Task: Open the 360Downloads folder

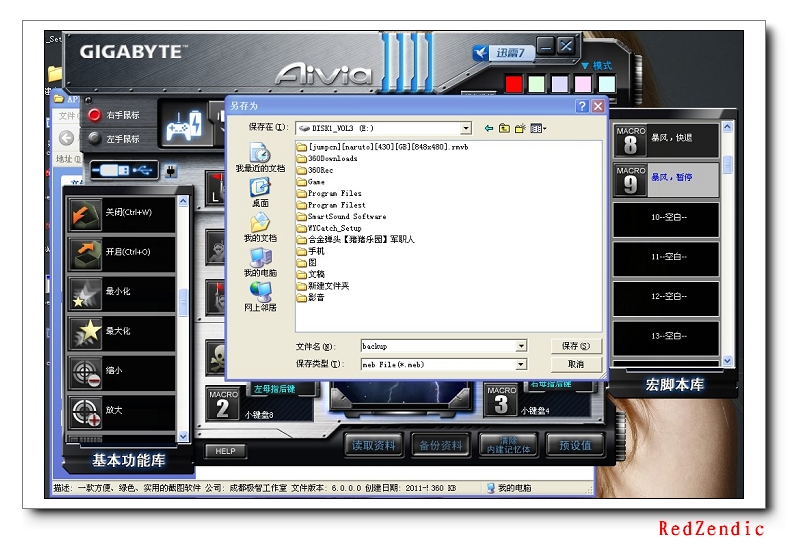Action: point(327,159)
